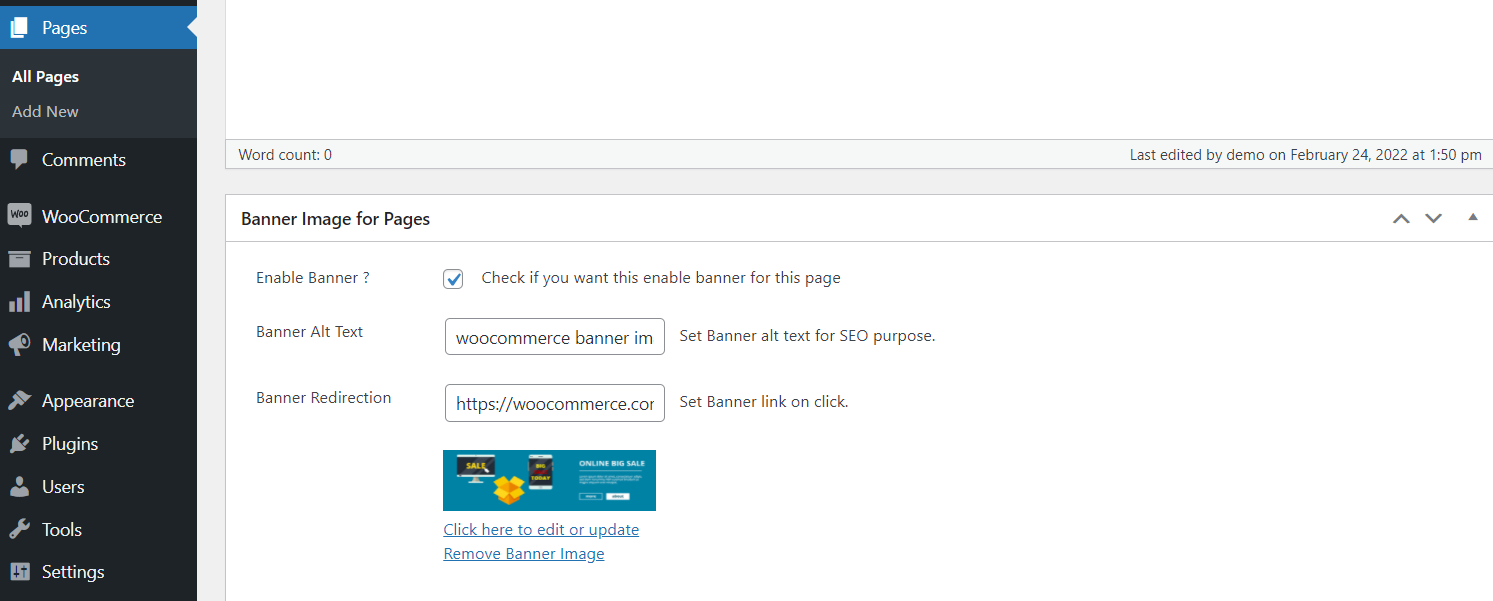Move the banner metabox up with the arrow

[1401, 217]
